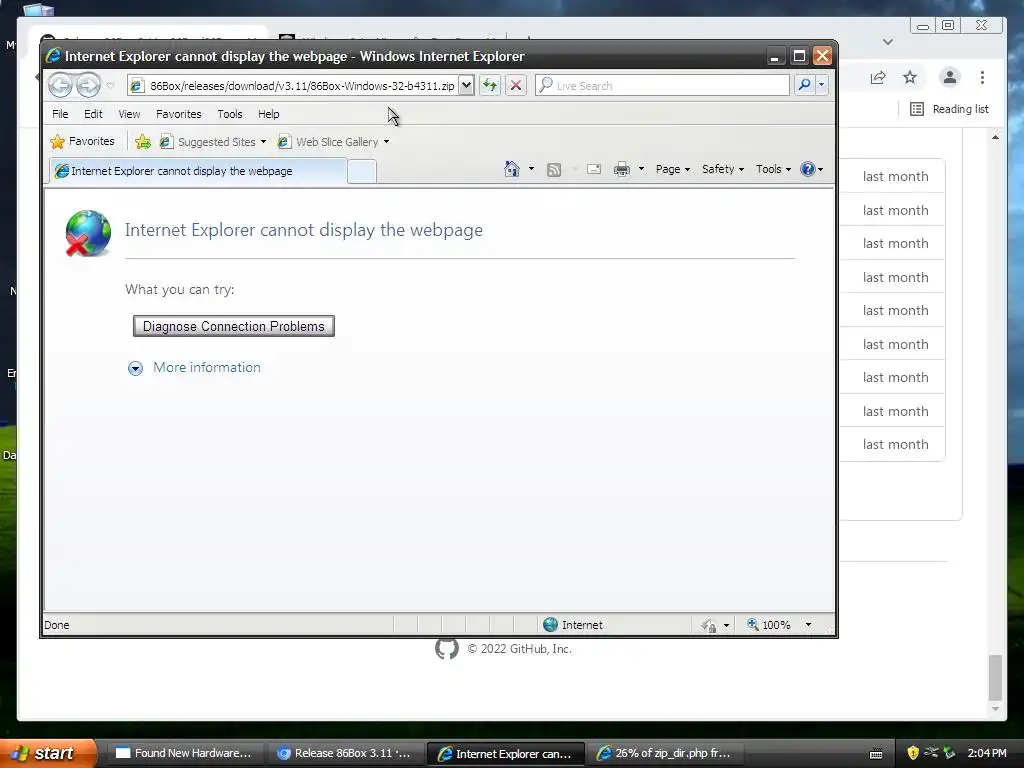Click the Live Search input box
1024x768 pixels.
[x=662, y=86]
